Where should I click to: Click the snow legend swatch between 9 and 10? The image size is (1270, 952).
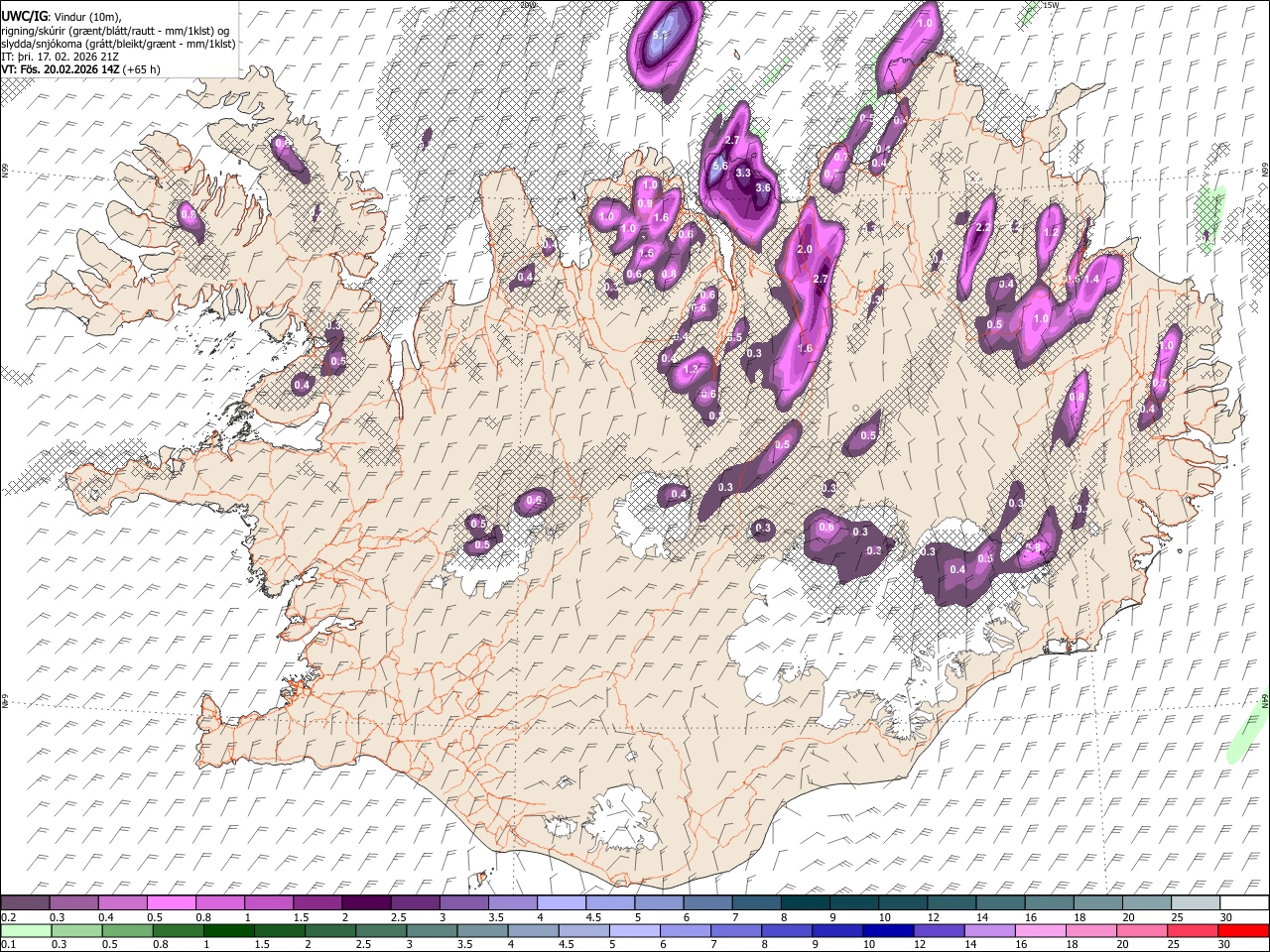(854, 903)
